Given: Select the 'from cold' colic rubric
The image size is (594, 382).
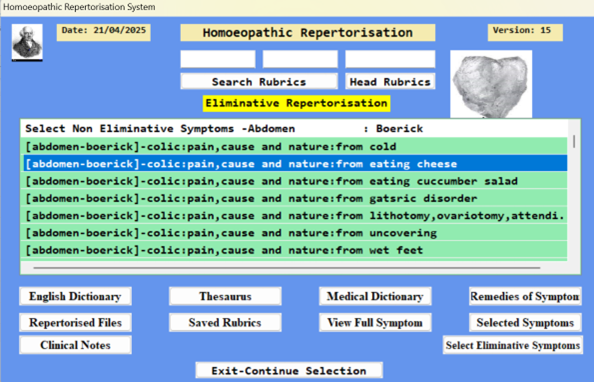Looking at the screenshot, I should click(295, 147).
